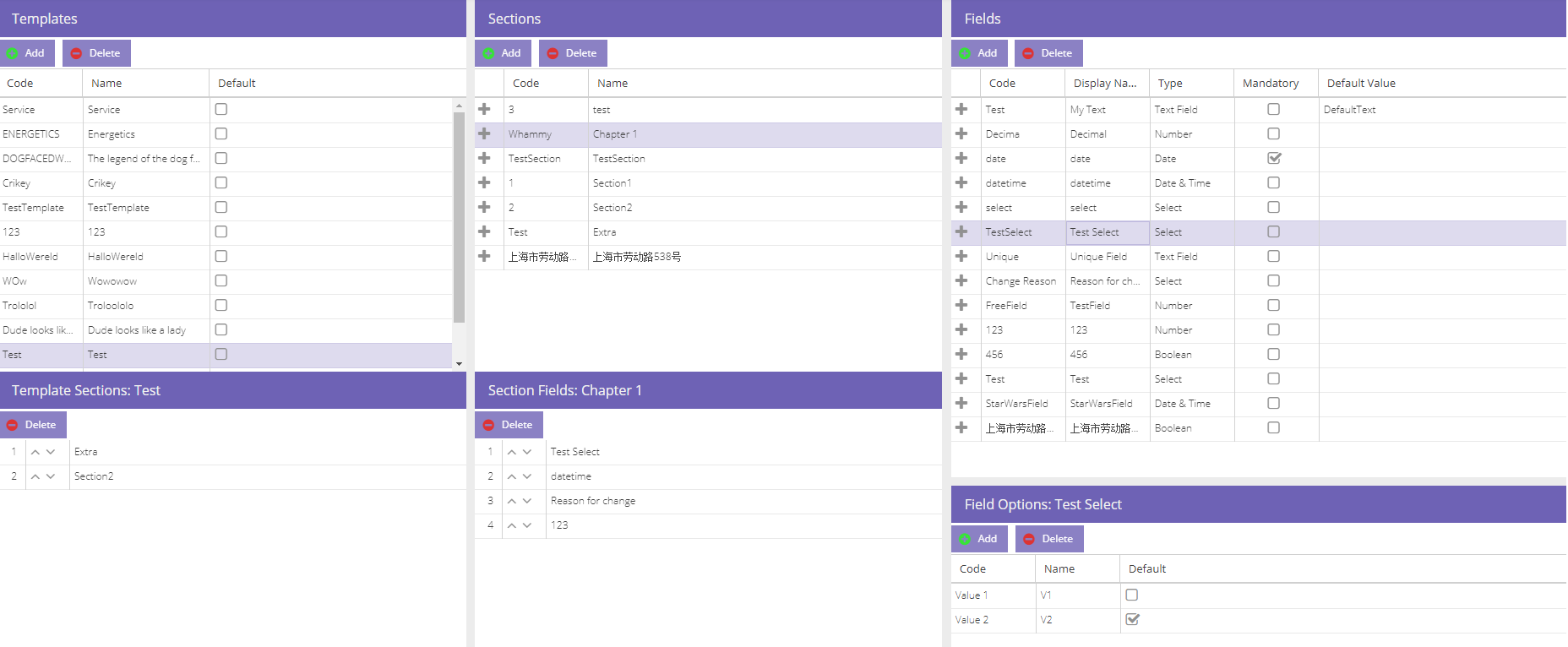Move datetime field down in Section Fields

pos(527,476)
